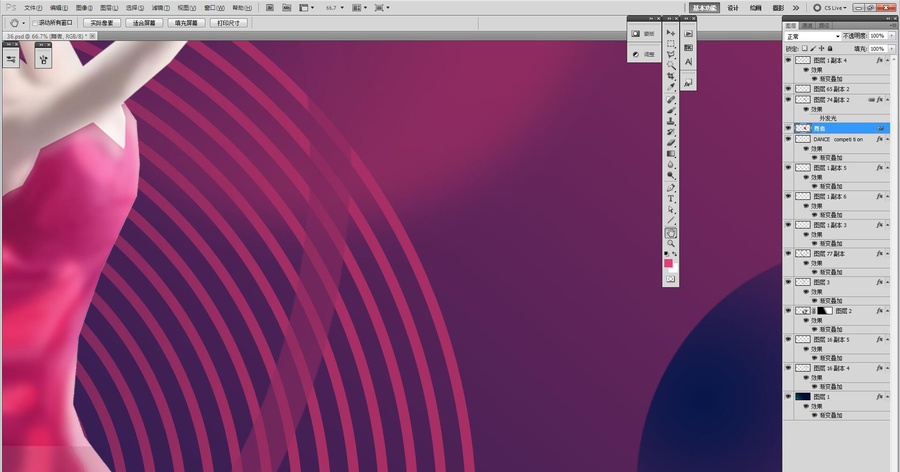Collapse effects of layer 图层 1 副本 4
The image size is (900, 472).
pyautogui.click(x=887, y=60)
